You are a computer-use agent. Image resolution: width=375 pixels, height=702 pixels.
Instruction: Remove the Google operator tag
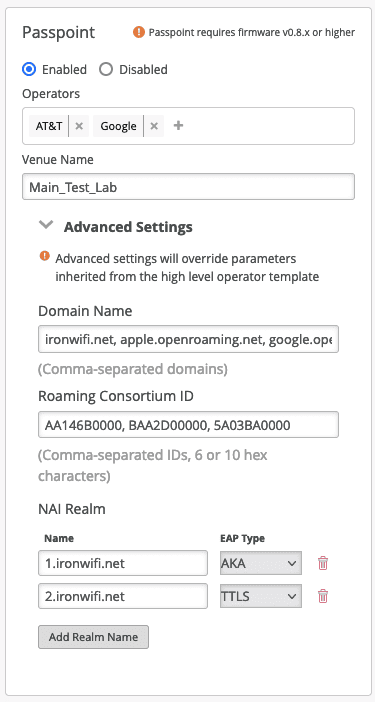(x=154, y=126)
